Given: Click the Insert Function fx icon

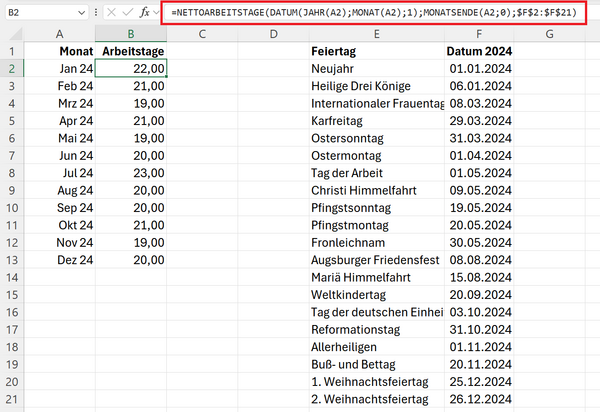Looking at the screenshot, I should 145,15.
